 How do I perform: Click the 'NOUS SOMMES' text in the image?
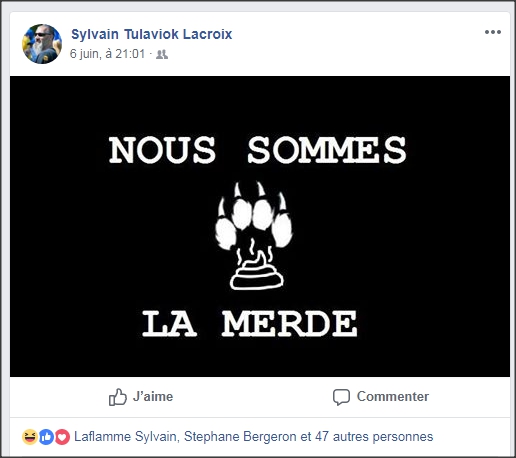click(x=257, y=150)
